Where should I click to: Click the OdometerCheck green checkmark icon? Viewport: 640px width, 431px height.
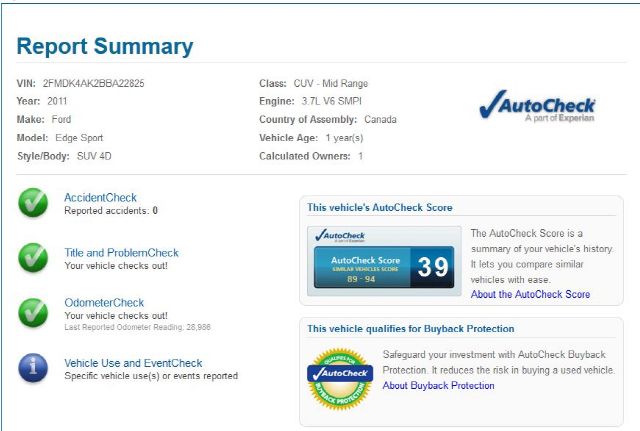pos(33,313)
